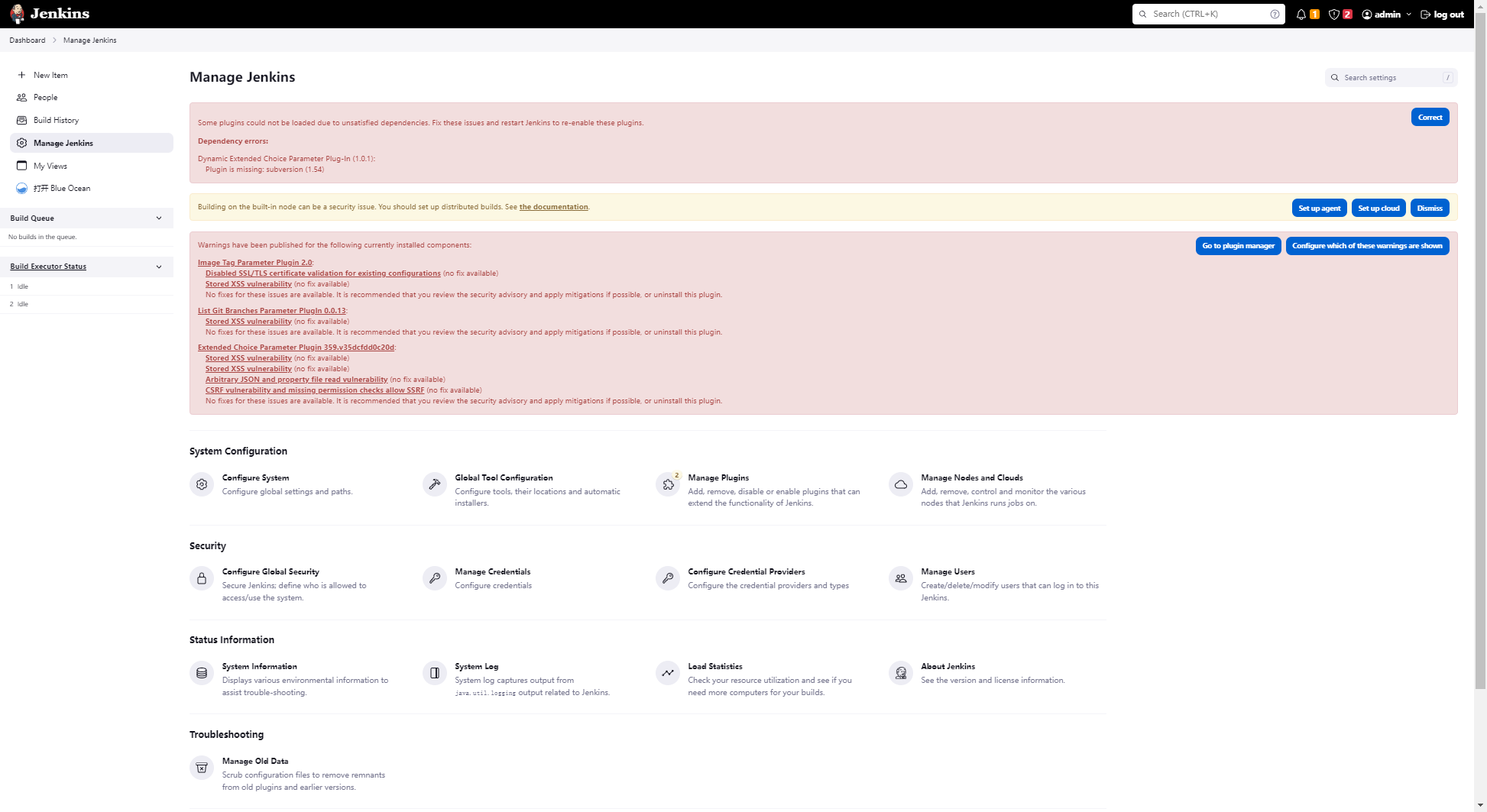Open the Manage Users title link
Screen dimensions: 1487x812
click(948, 571)
